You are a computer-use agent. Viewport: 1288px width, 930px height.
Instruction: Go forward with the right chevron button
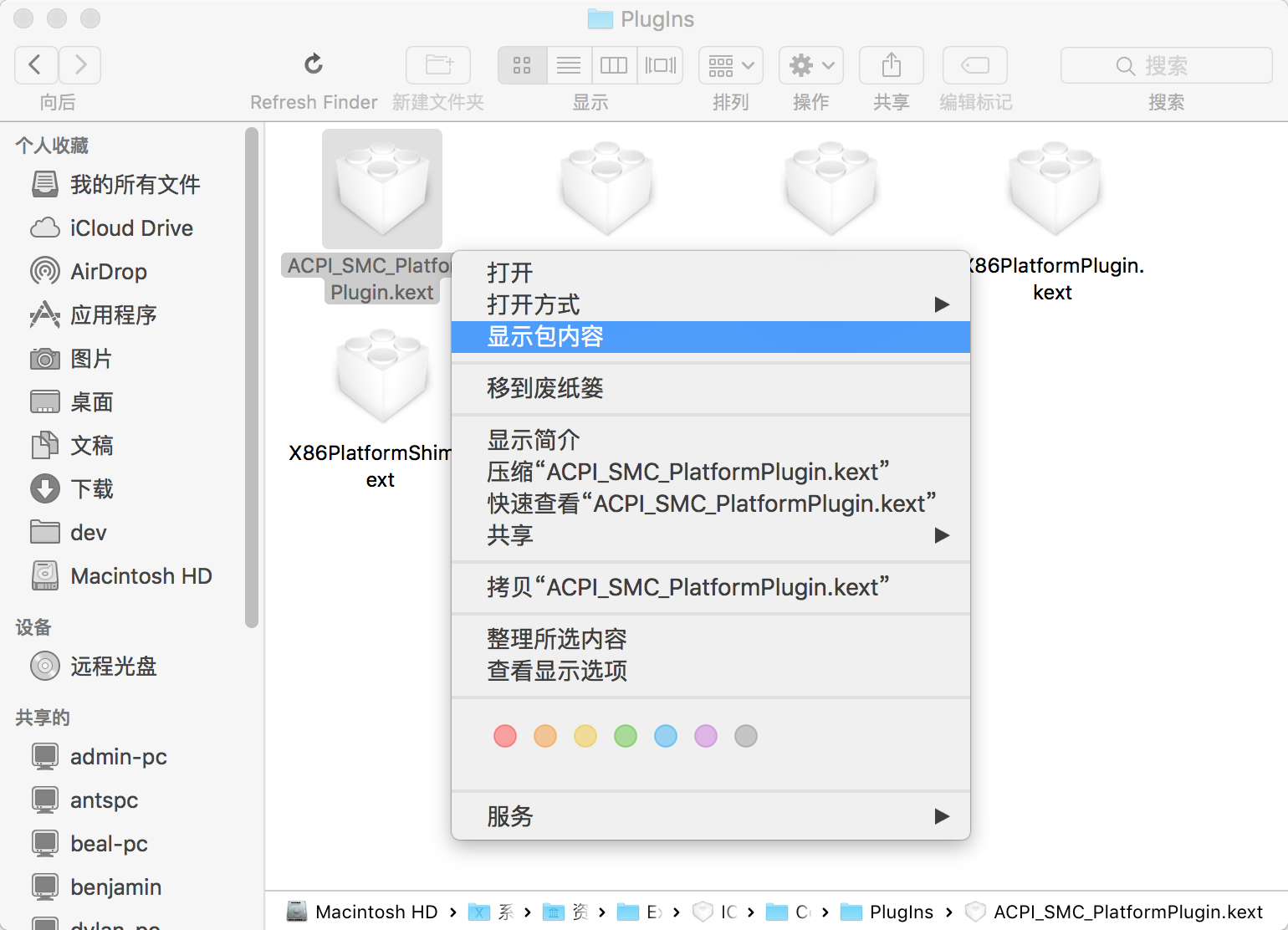coord(79,65)
